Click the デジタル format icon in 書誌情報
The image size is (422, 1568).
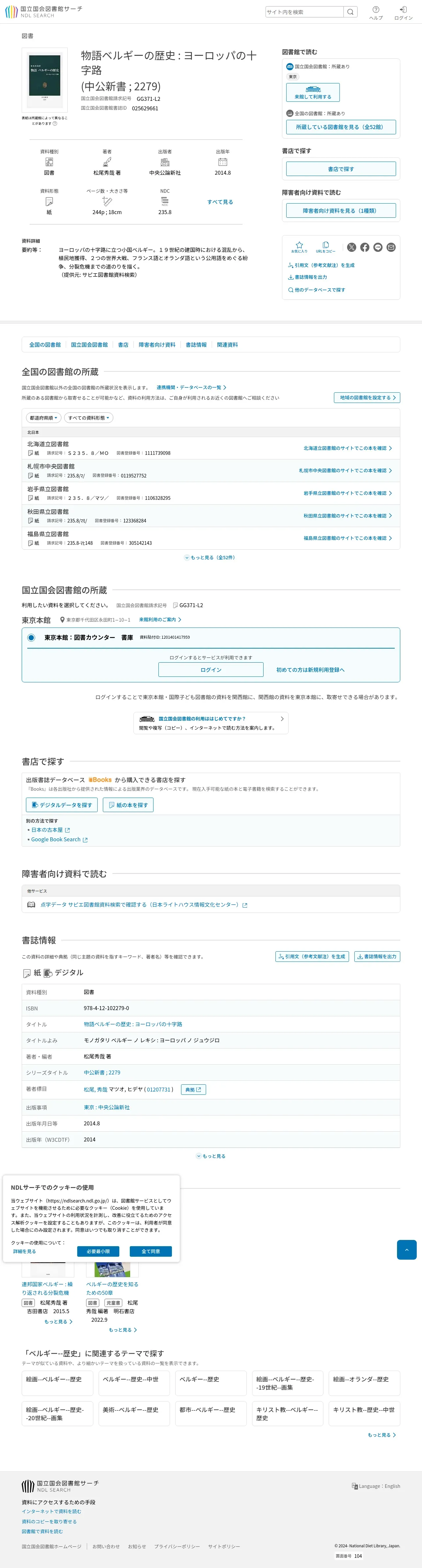click(48, 973)
